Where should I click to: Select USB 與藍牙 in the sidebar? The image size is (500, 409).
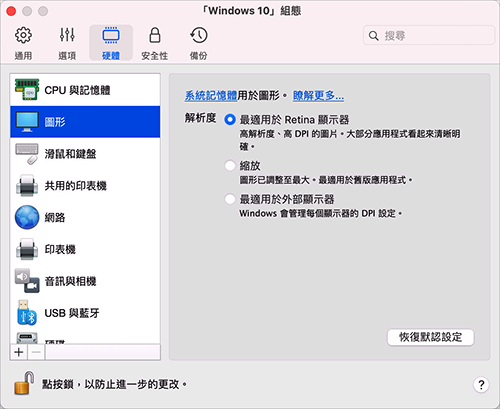(85, 313)
